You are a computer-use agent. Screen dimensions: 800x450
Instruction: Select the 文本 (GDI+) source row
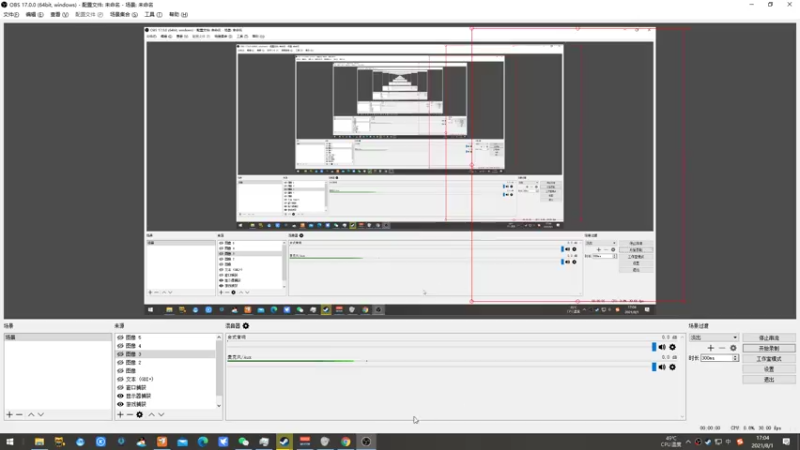(x=165, y=379)
